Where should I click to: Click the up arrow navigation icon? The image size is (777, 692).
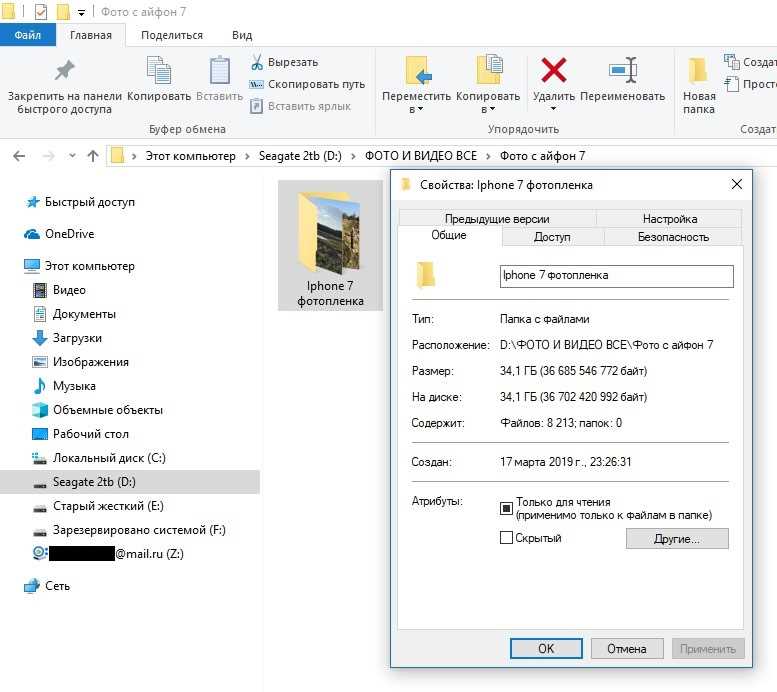93,156
